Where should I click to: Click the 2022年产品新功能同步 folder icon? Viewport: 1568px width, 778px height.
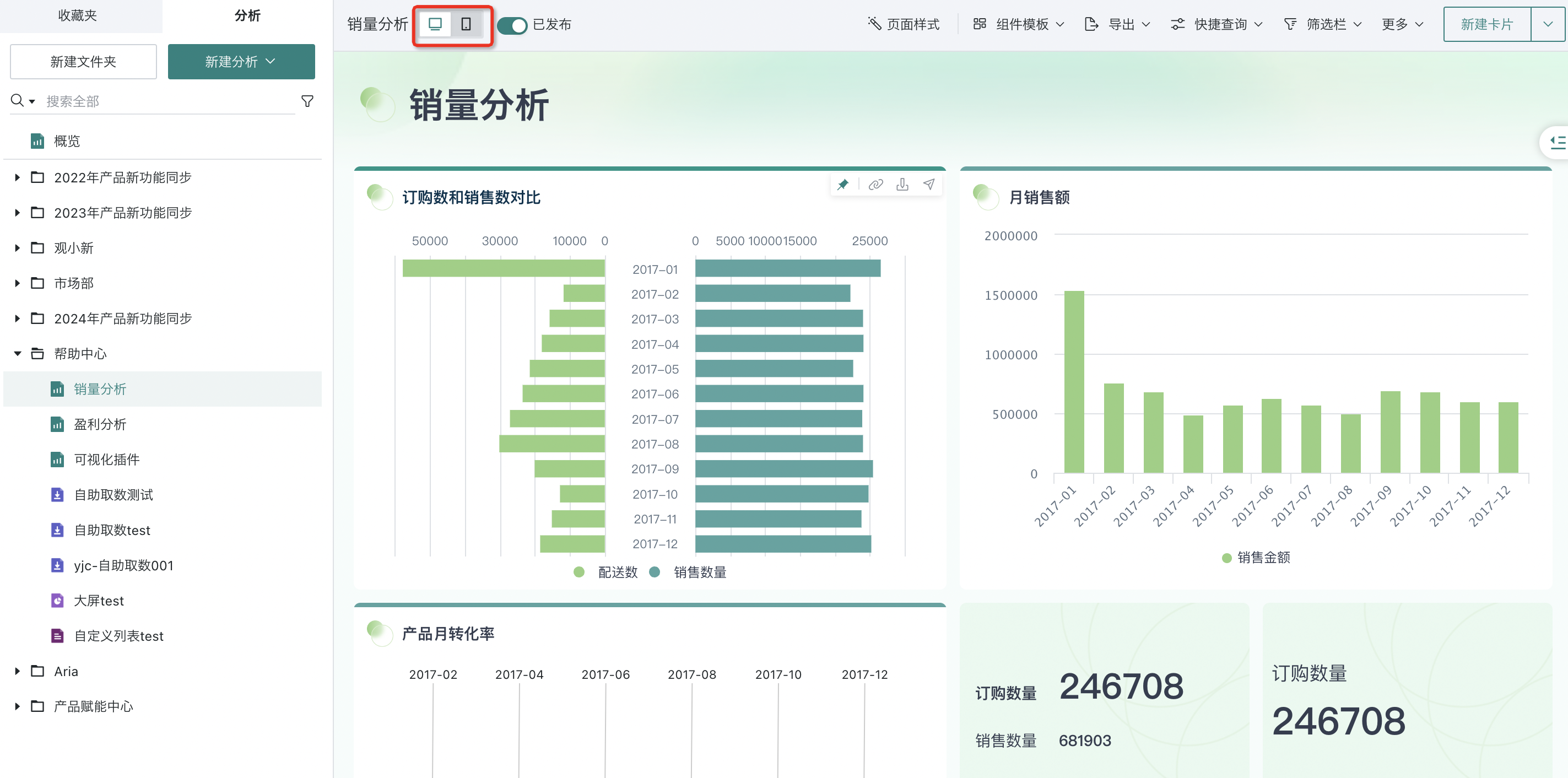pyautogui.click(x=37, y=177)
